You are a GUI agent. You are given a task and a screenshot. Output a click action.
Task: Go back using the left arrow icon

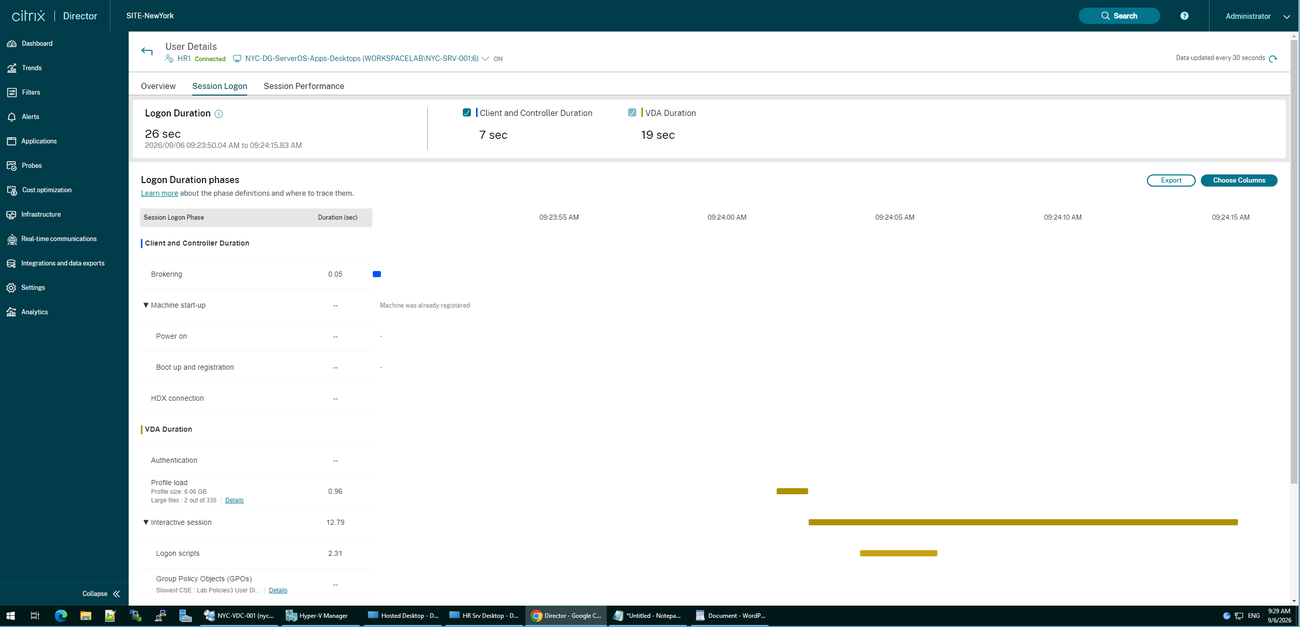click(x=147, y=51)
